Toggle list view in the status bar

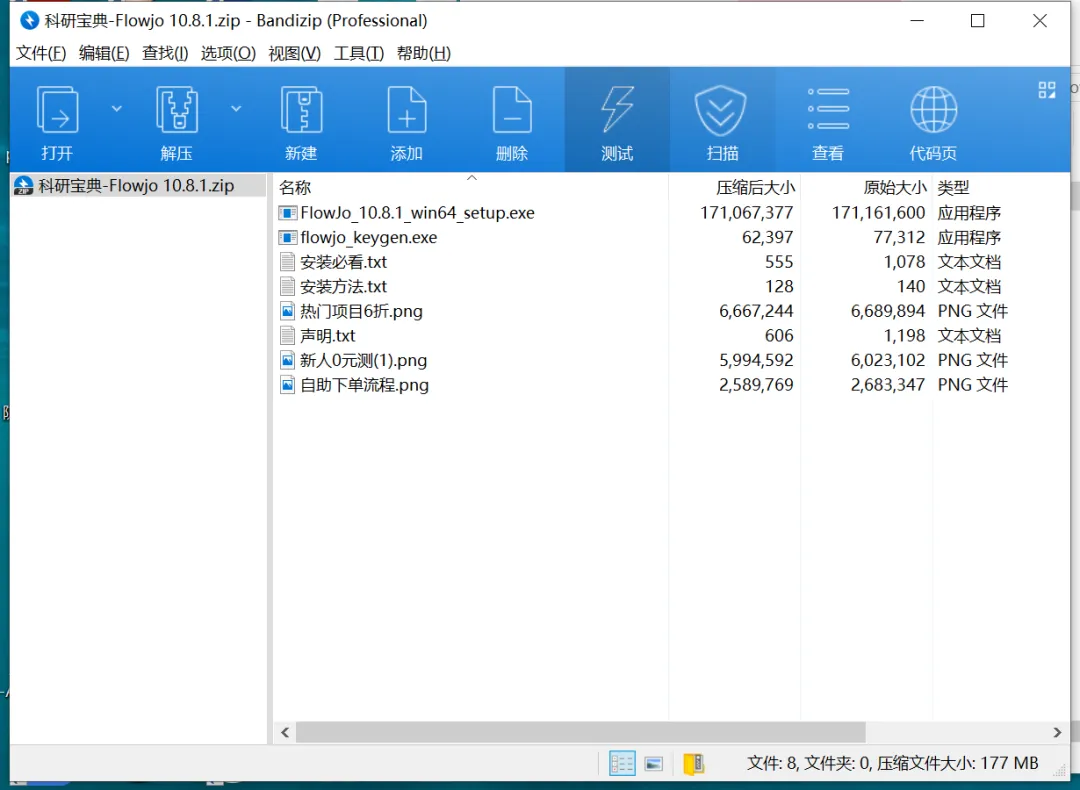(621, 762)
